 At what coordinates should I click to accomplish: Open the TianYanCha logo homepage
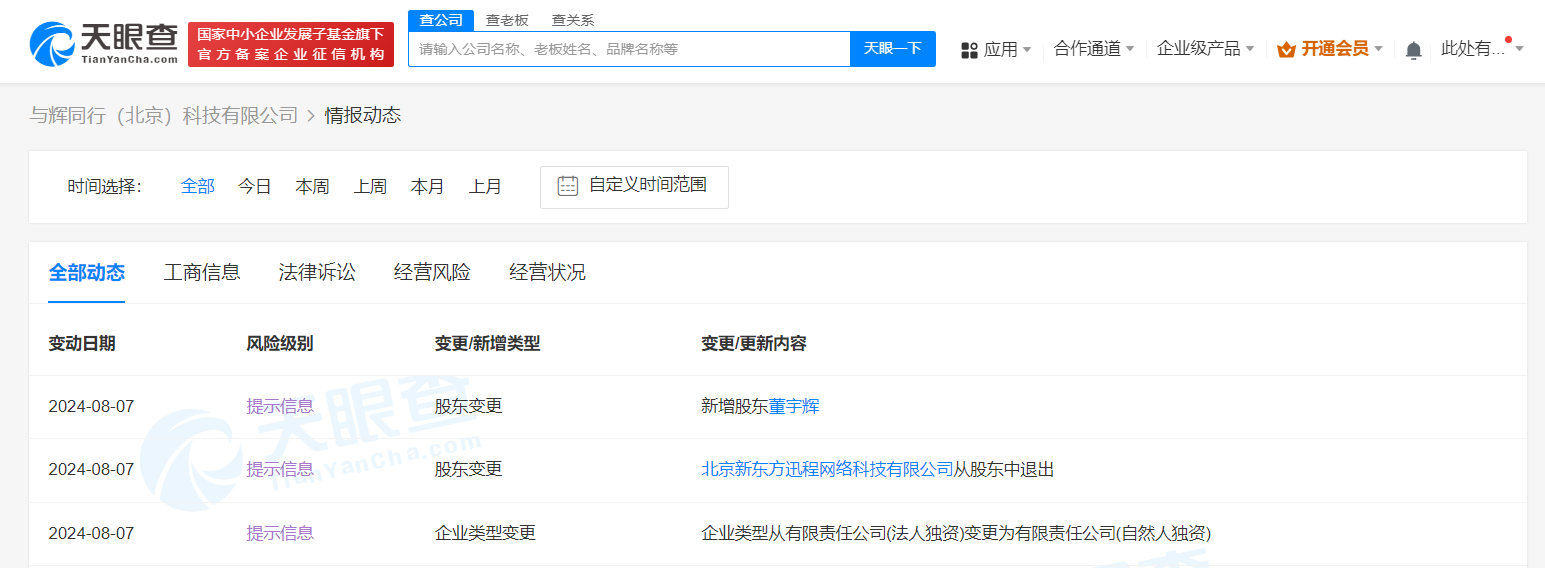pyautogui.click(x=104, y=44)
